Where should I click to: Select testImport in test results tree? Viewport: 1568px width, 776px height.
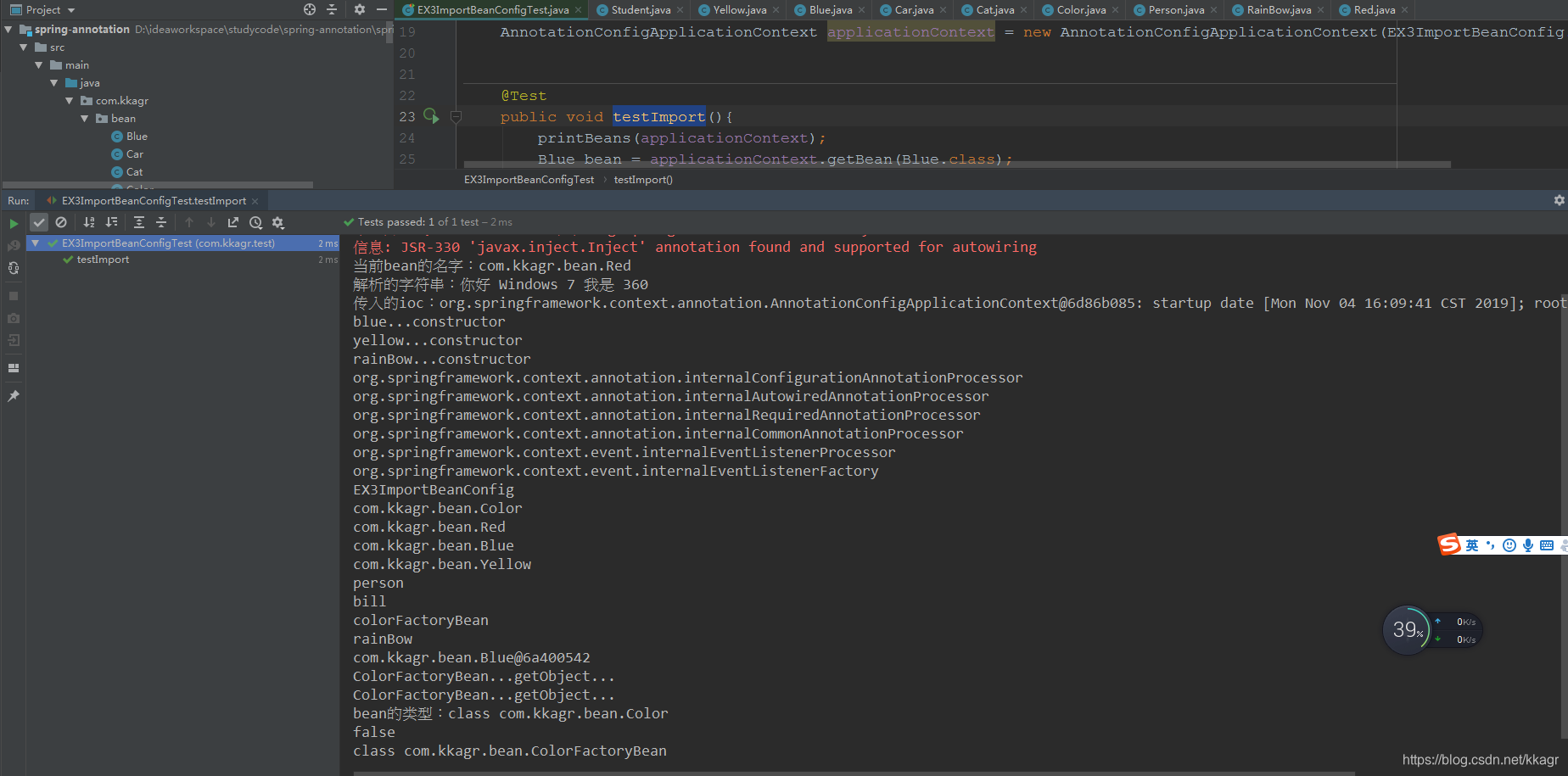(x=103, y=260)
